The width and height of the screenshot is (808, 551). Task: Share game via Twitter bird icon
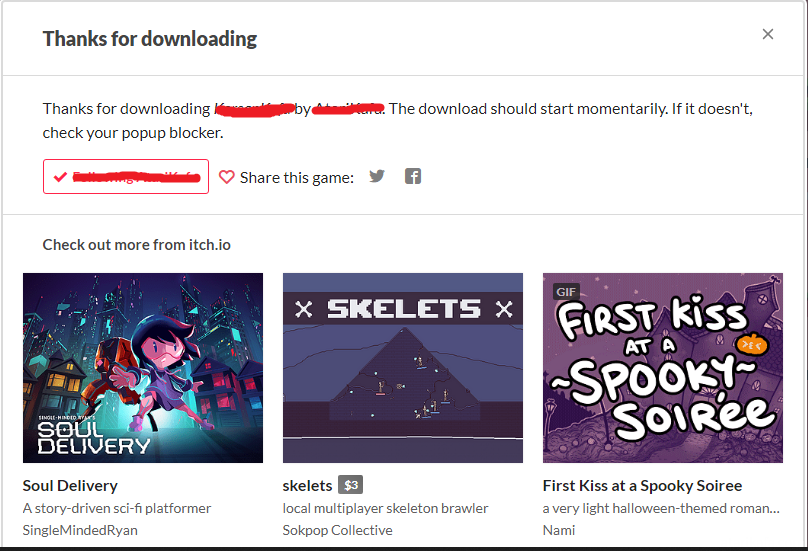point(377,176)
